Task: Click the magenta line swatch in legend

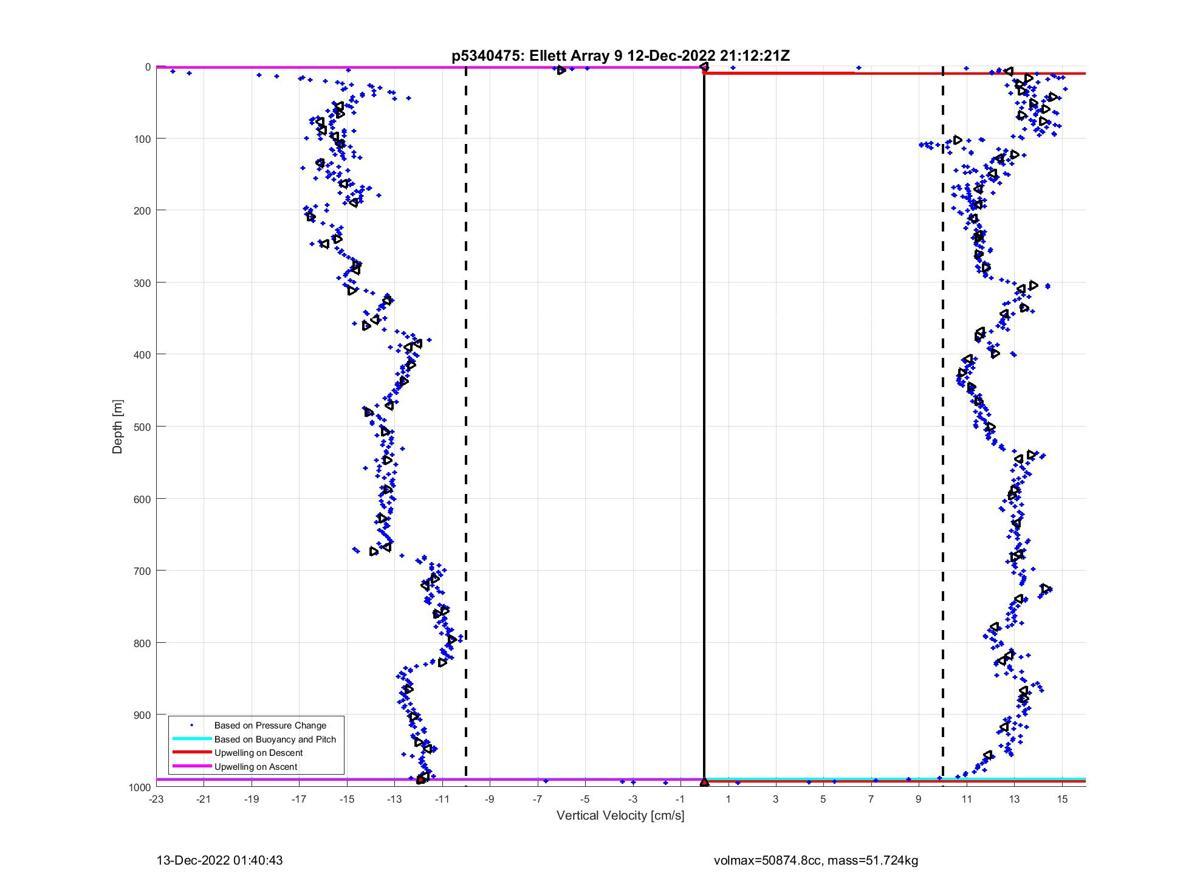Action: pos(191,767)
